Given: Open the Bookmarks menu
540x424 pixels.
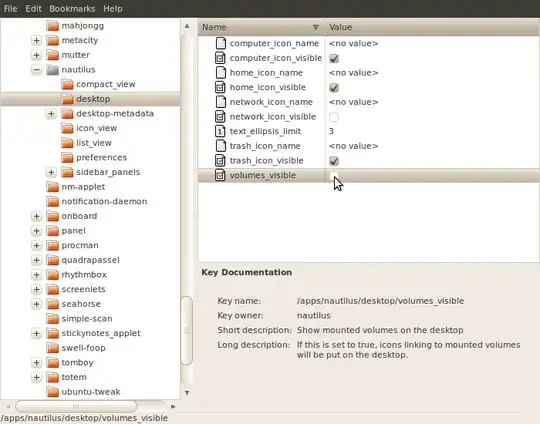Looking at the screenshot, I should click(x=72, y=9).
